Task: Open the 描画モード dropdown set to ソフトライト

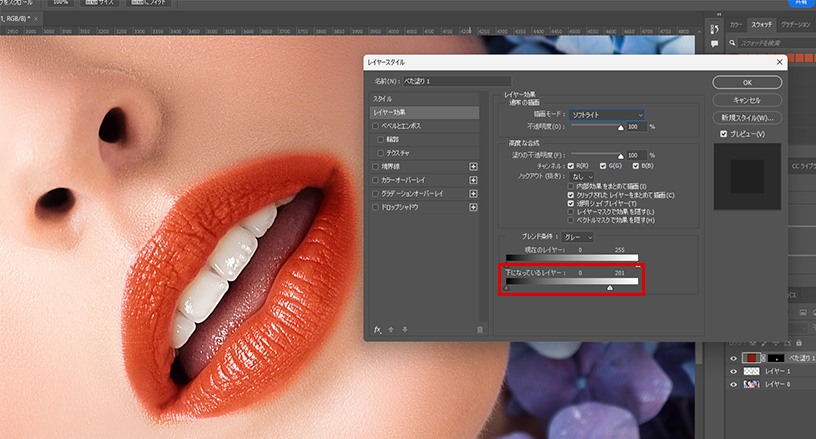Action: coord(606,116)
